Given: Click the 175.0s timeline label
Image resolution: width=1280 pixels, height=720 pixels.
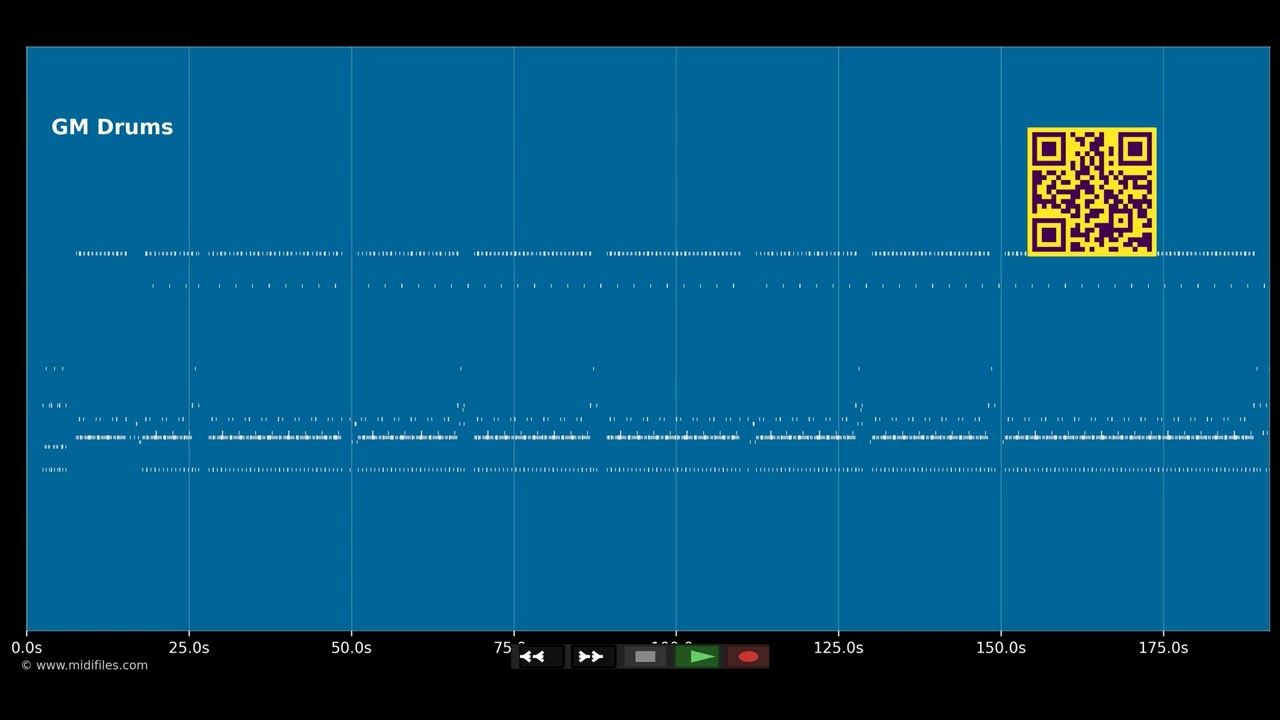Looking at the screenshot, I should point(1163,648).
